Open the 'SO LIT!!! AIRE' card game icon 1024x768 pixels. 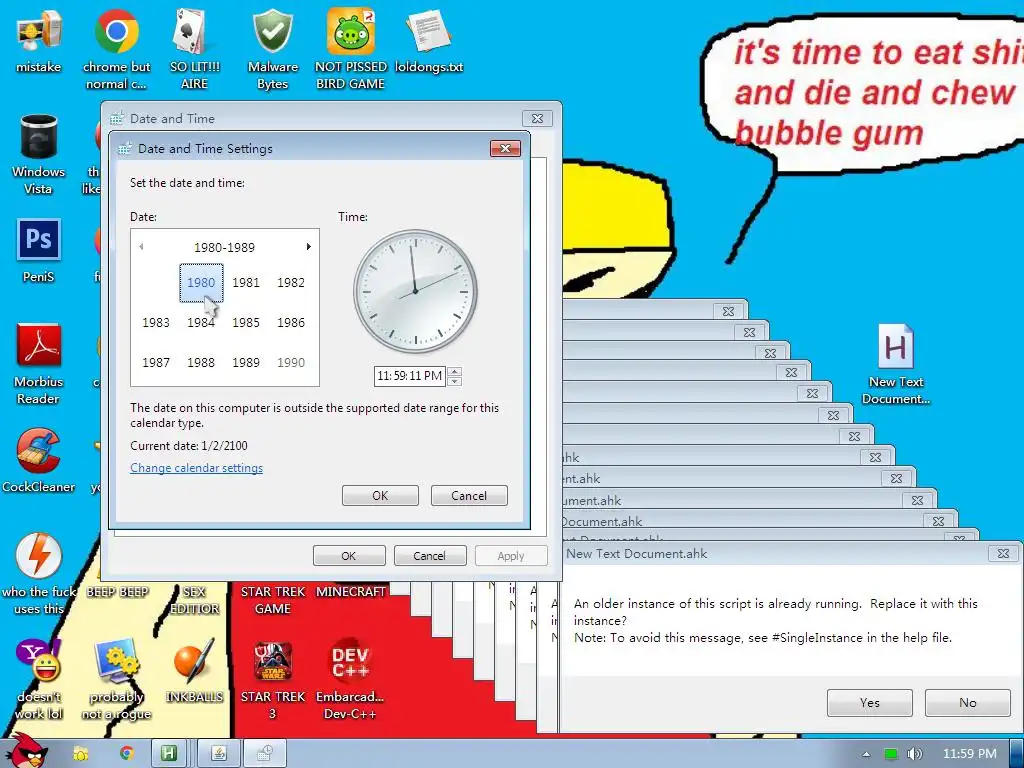coord(194,49)
